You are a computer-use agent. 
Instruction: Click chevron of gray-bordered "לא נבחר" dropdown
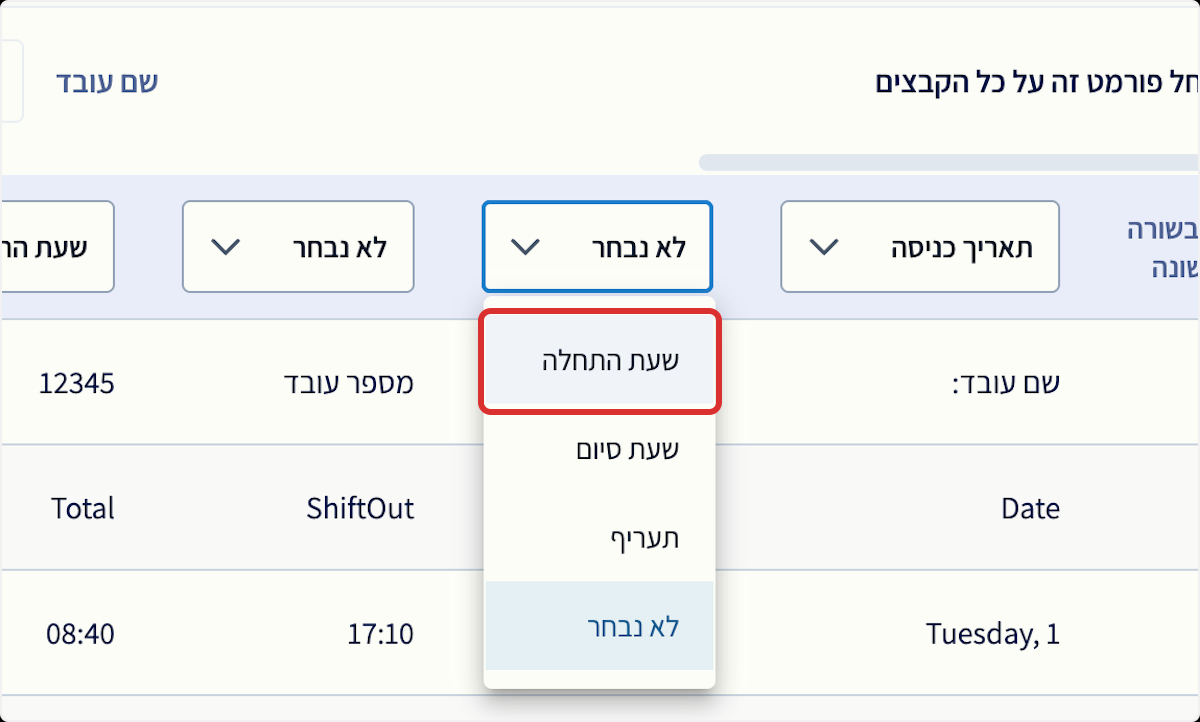pos(227,247)
